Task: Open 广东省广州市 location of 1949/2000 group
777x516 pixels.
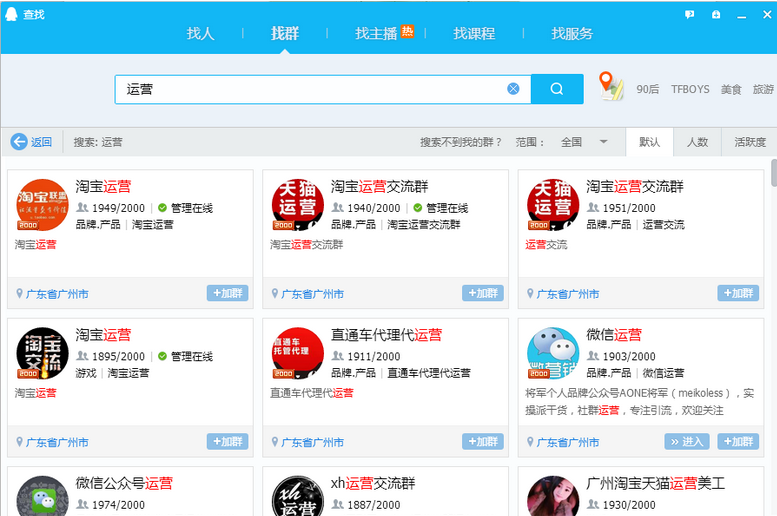Action: (x=57, y=294)
